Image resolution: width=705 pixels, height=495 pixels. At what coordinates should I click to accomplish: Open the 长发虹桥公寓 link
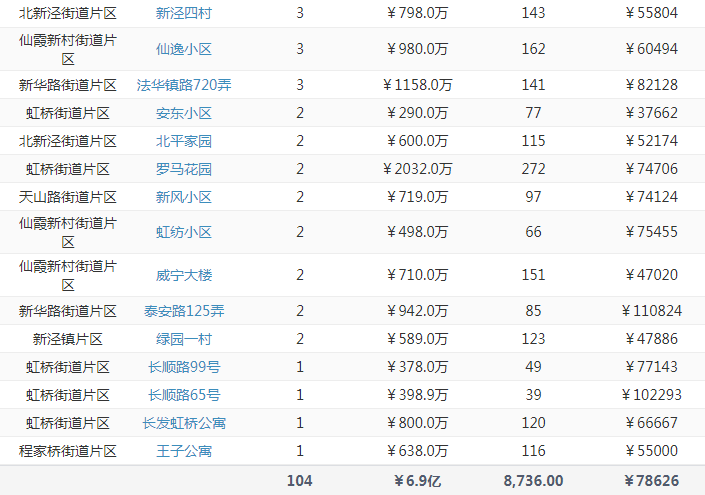click(x=183, y=423)
